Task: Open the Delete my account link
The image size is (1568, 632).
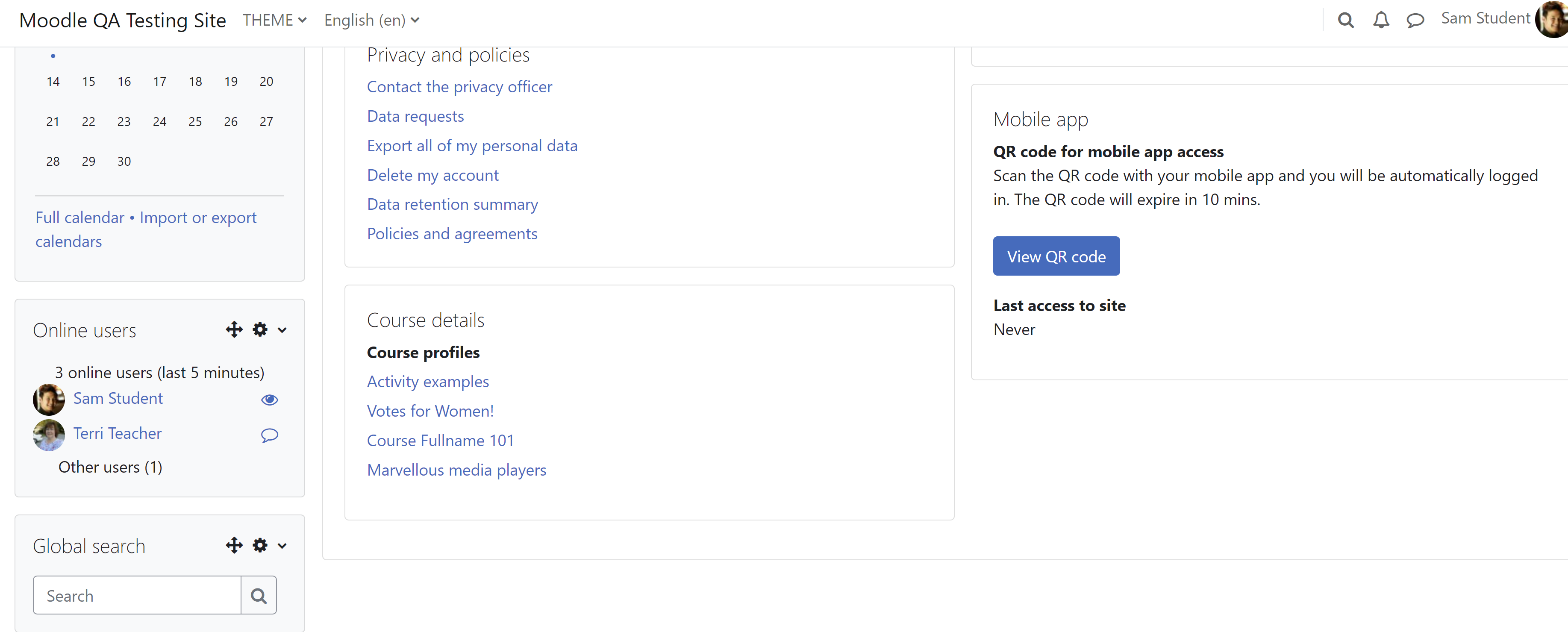Action: point(433,175)
